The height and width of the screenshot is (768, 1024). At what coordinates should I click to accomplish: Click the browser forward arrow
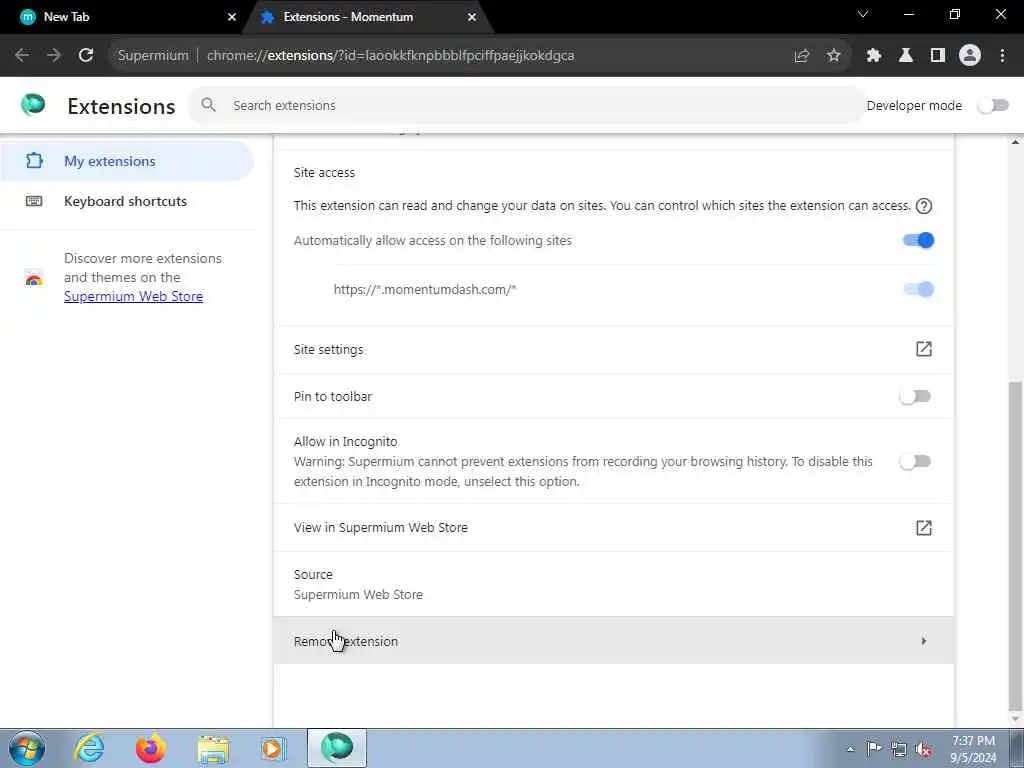pos(54,56)
